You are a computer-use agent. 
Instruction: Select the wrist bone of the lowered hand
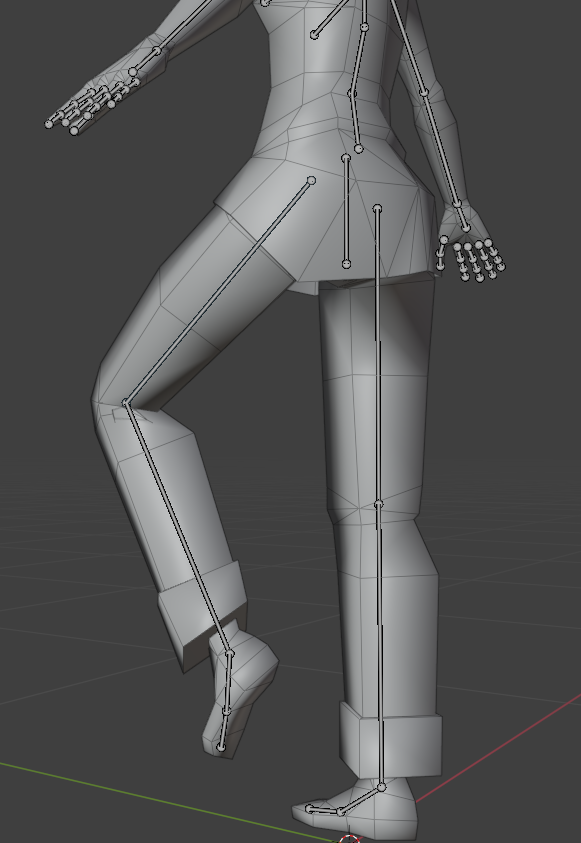pyautogui.click(x=462, y=217)
